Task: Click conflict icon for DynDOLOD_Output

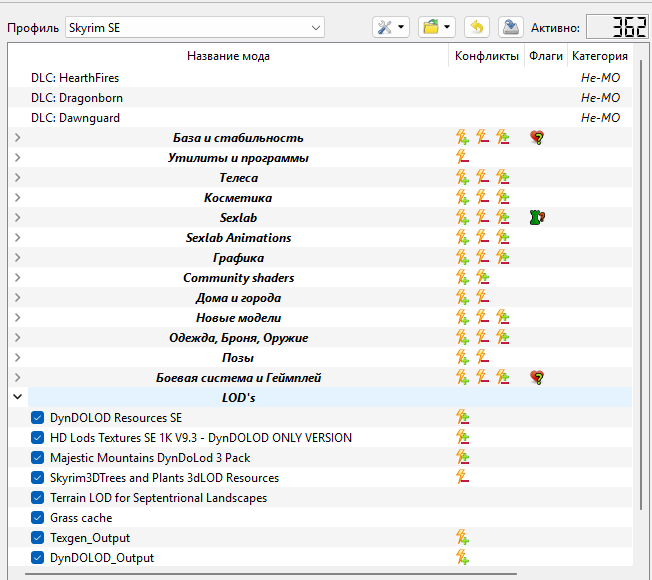Action: [462, 558]
